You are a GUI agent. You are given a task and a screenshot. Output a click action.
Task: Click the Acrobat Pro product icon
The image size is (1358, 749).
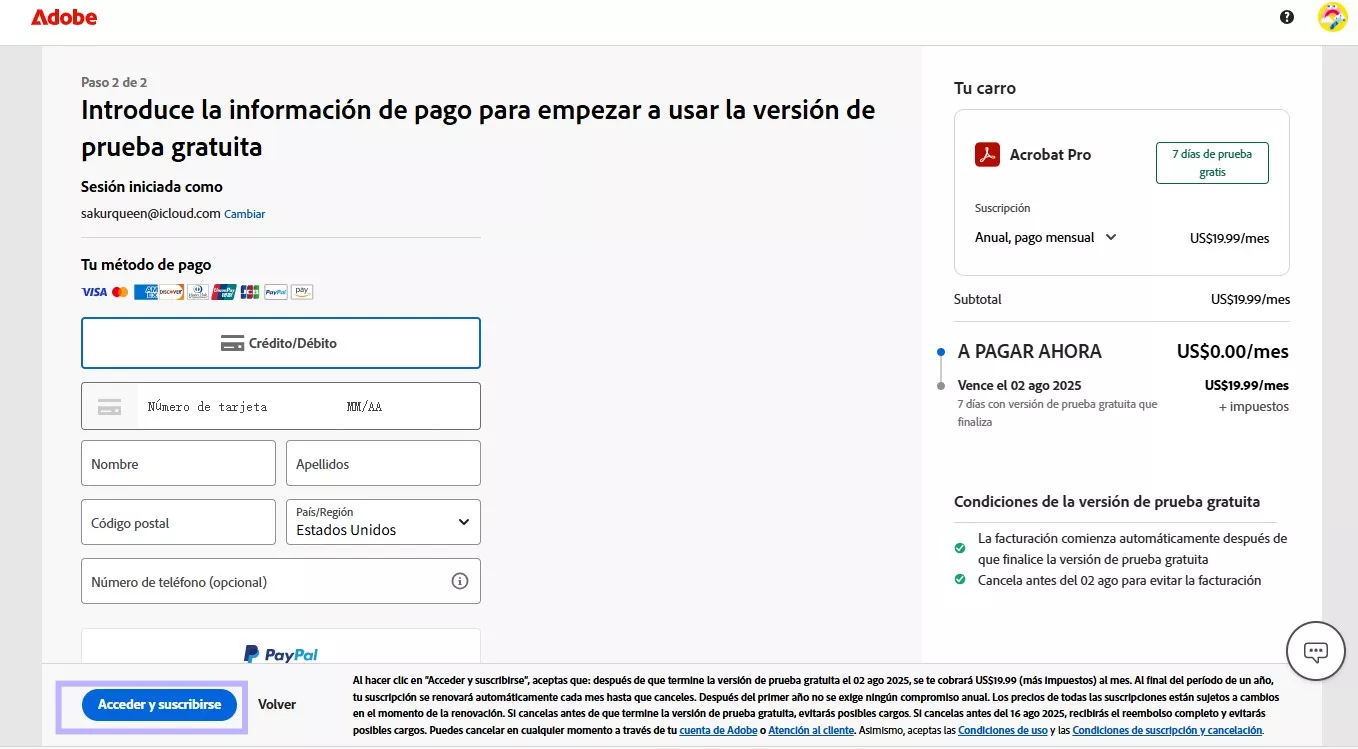(x=987, y=155)
